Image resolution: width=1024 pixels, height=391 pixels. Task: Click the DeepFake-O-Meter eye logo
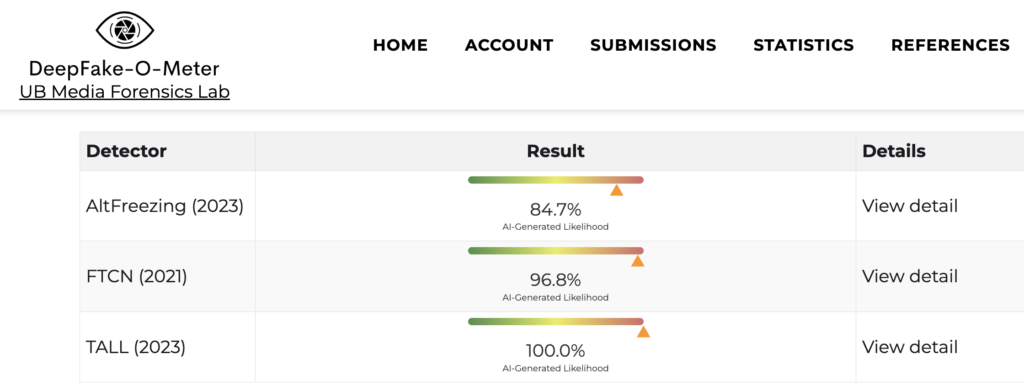click(125, 29)
